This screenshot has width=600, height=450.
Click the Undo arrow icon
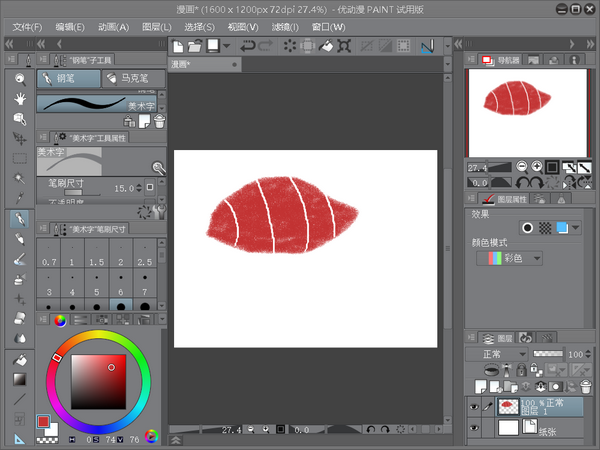click(248, 46)
